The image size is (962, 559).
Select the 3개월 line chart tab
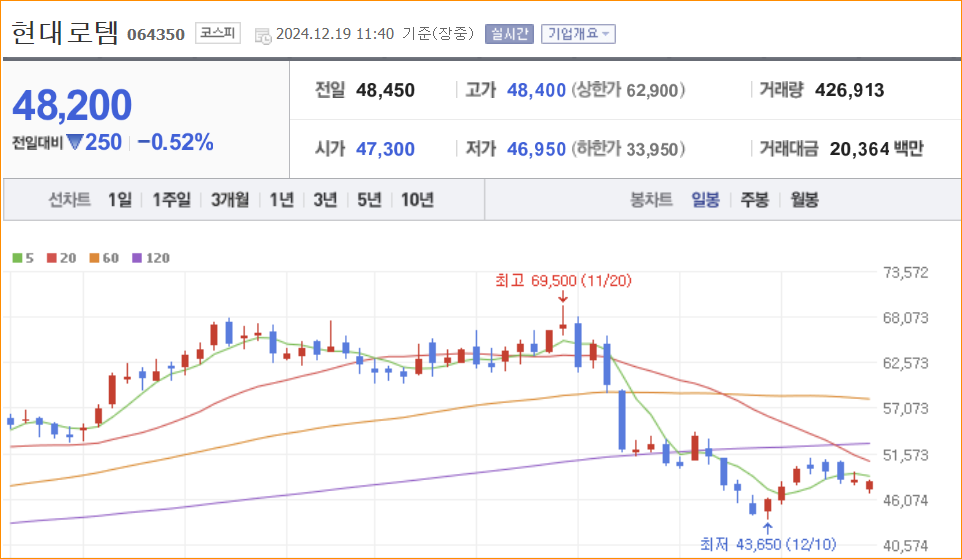point(230,199)
